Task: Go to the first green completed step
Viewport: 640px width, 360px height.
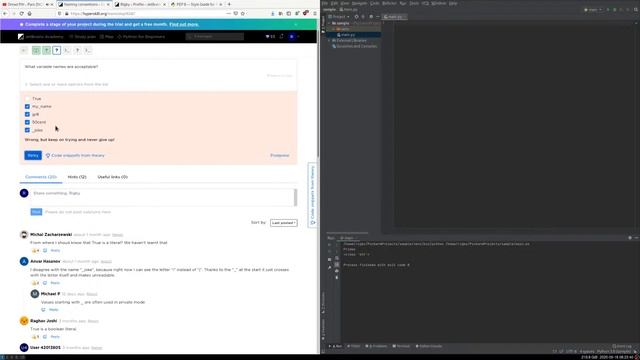Action: 36,50
